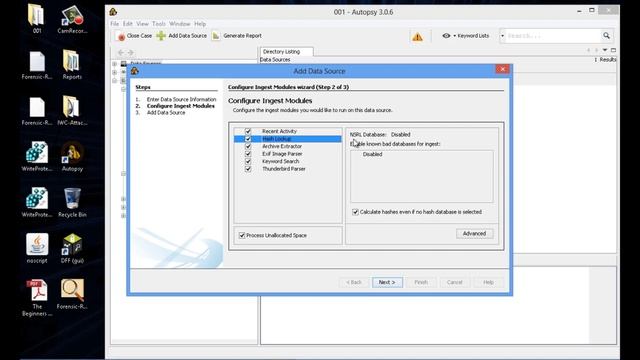Image resolution: width=640 pixels, height=360 pixels.
Task: Click the back arrow in the tree panel
Action: point(121,53)
